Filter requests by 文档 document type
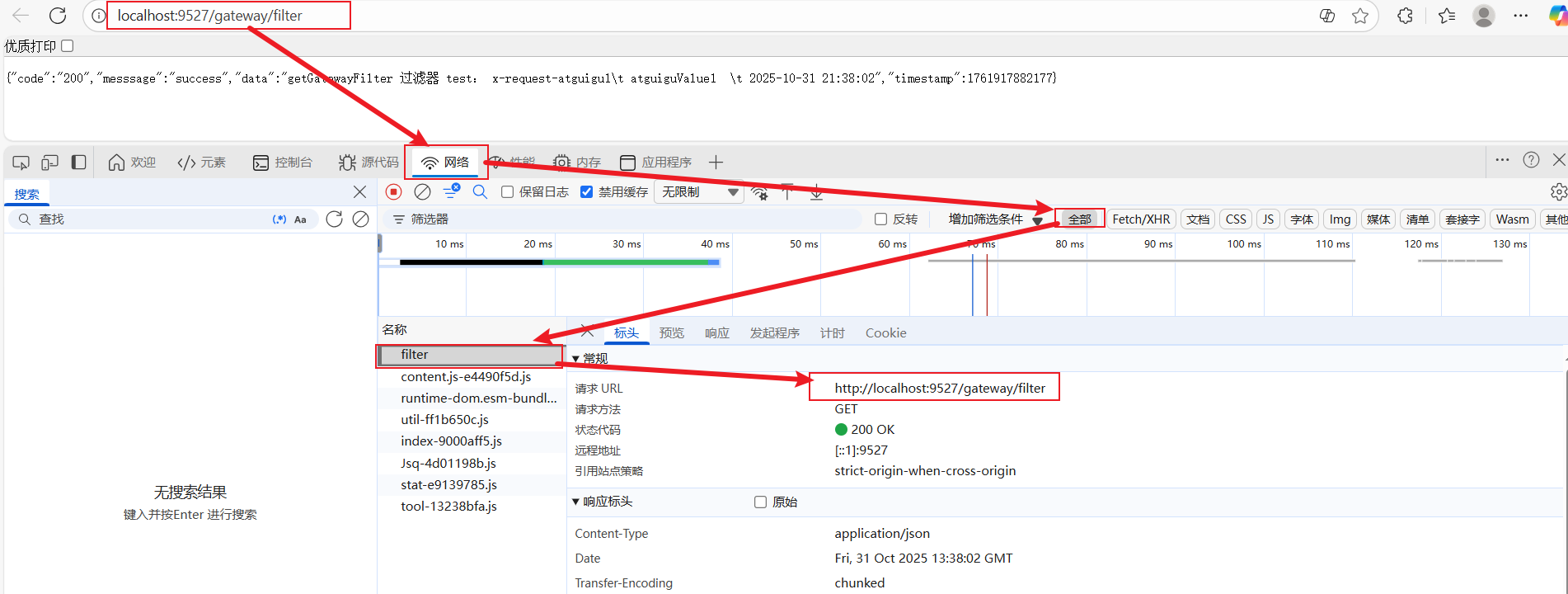 pos(1198,219)
